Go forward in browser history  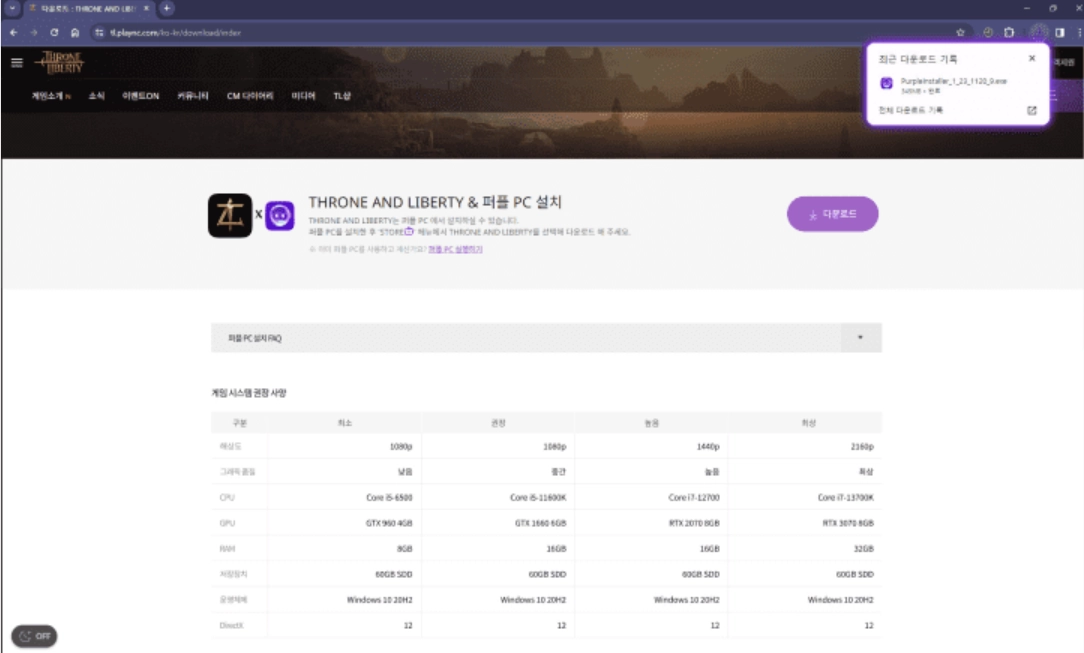(33, 32)
